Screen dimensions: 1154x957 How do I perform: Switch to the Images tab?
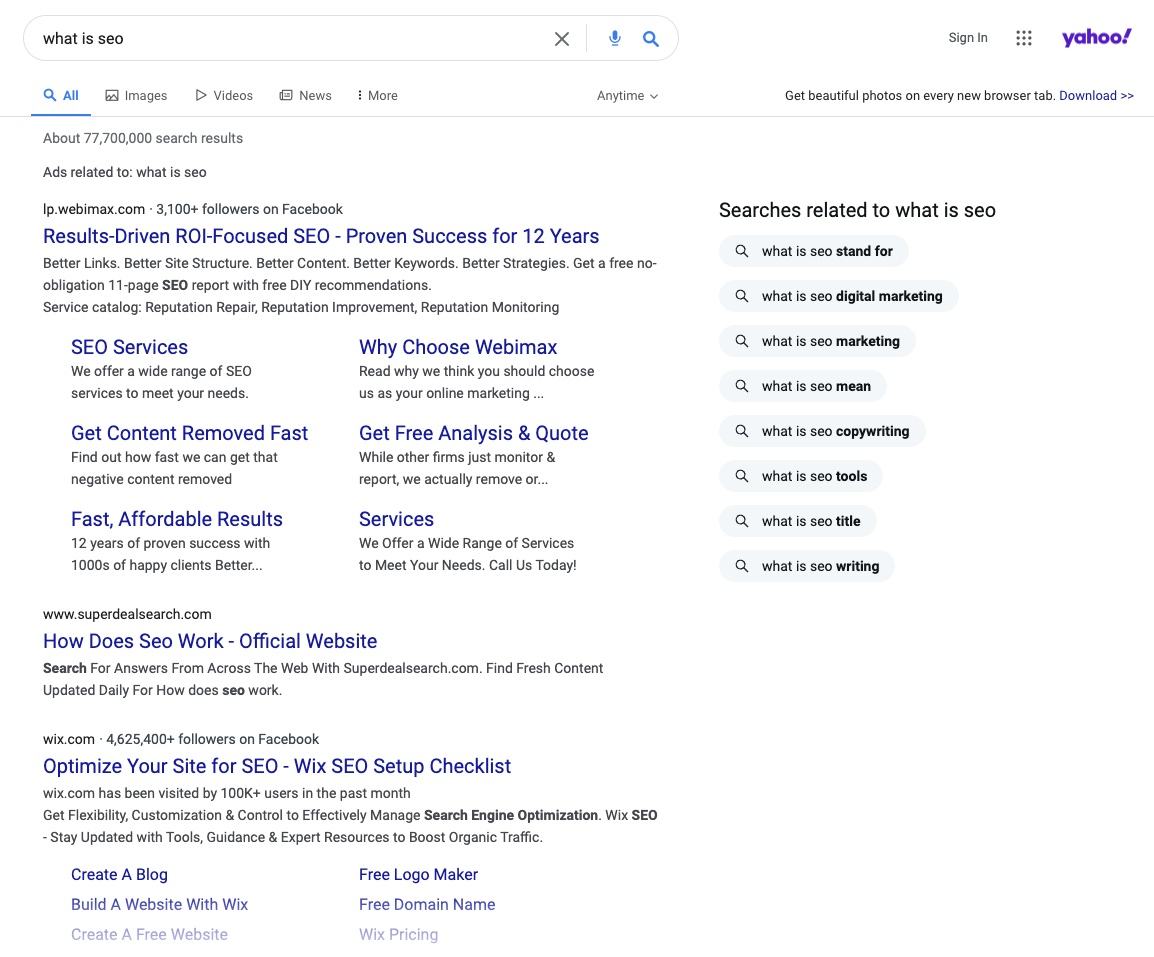click(x=136, y=96)
